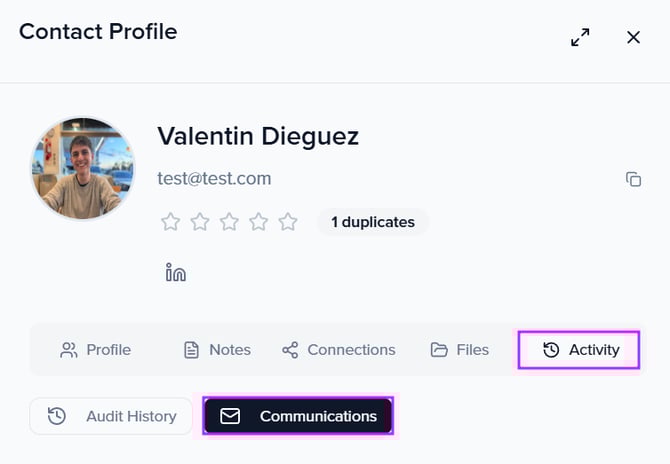Set rating to four stars
The image size is (670, 464).
click(258, 222)
